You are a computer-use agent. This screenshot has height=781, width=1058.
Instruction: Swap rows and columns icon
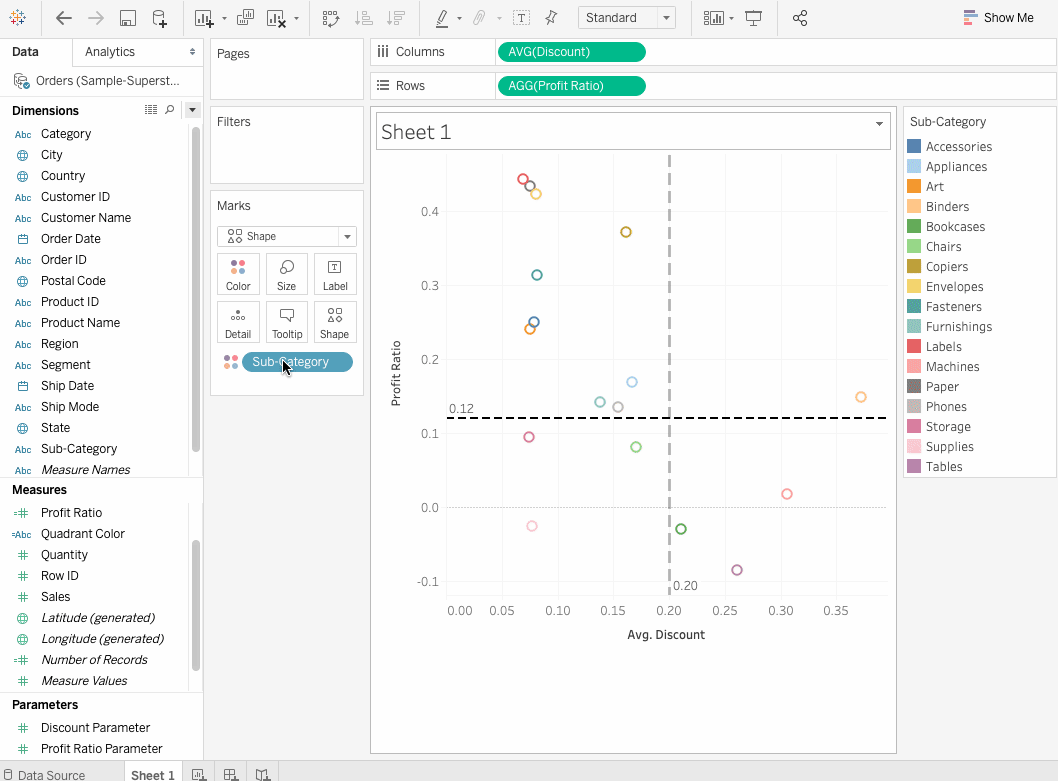coord(331,18)
